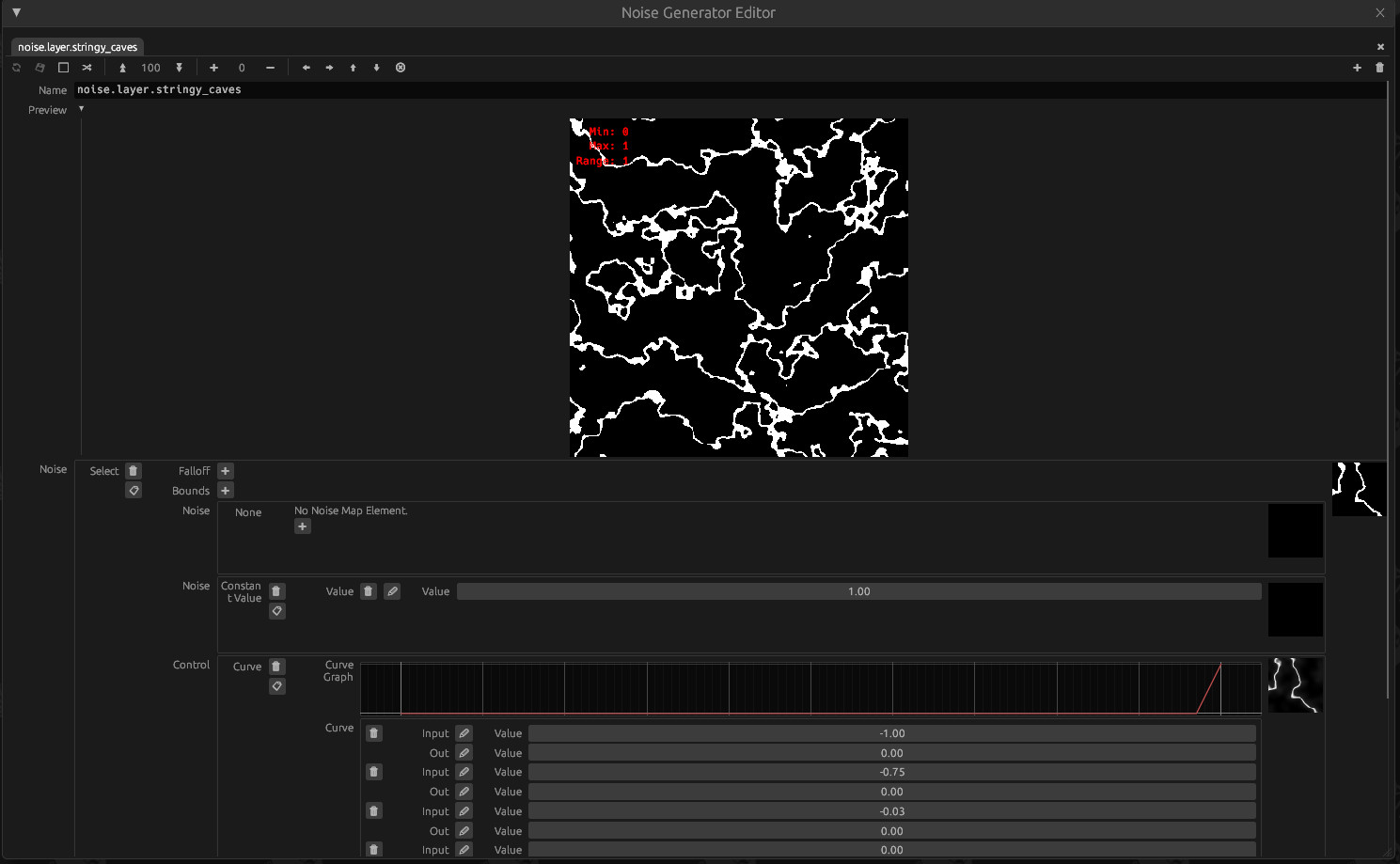Collapse the Noise Generator Editor window arrow
This screenshot has height=864, width=1400.
pyautogui.click(x=16, y=12)
